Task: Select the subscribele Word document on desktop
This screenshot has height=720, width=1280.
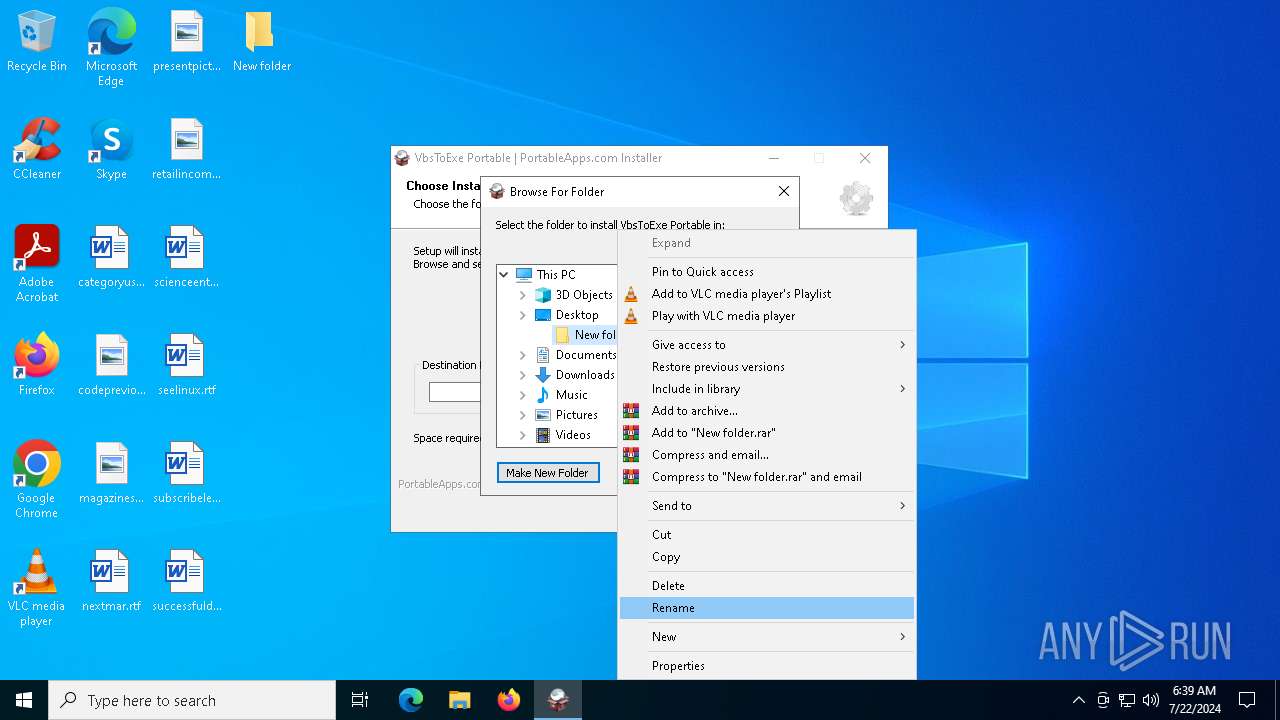Action: 186,474
